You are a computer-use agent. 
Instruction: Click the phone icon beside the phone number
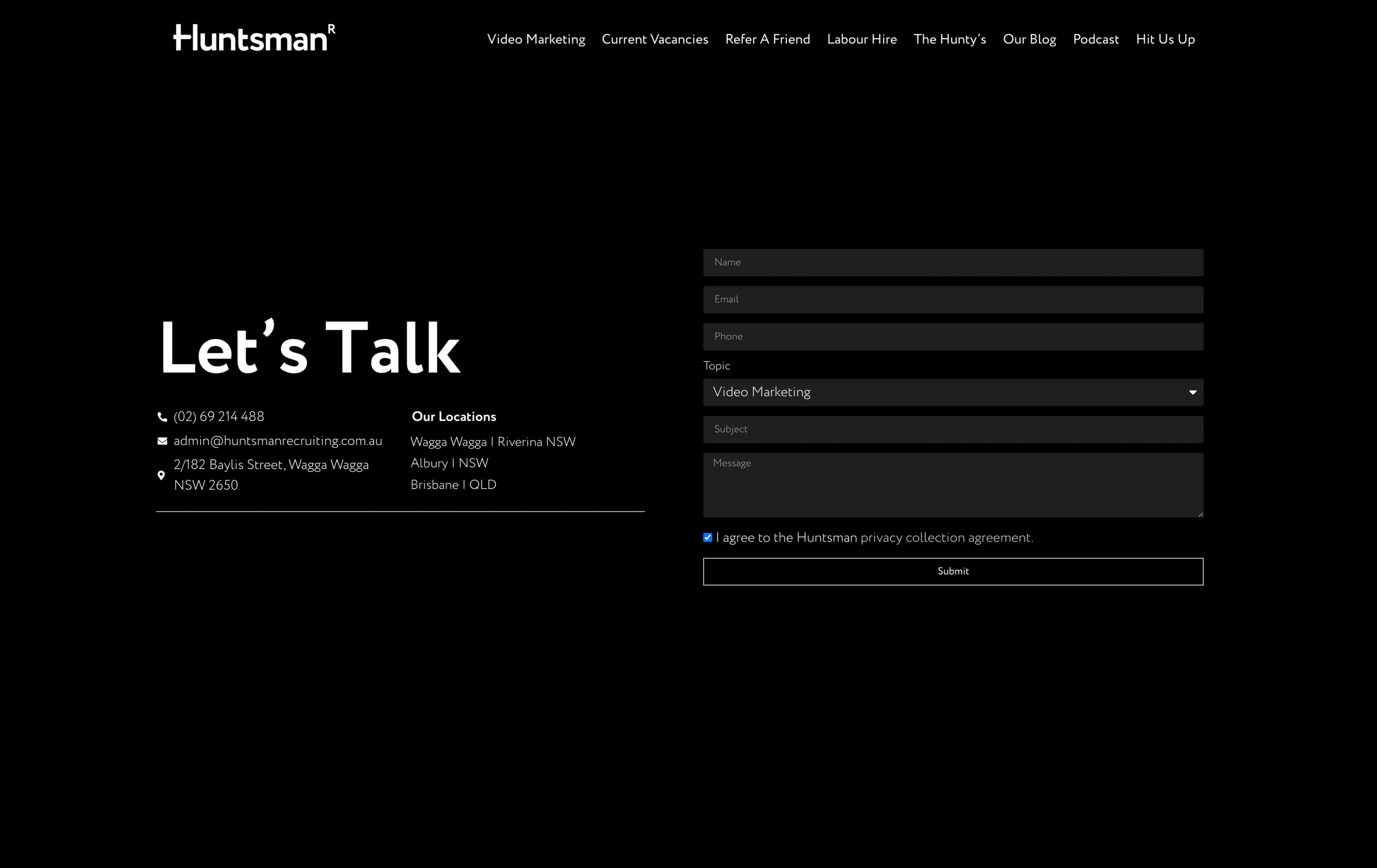click(162, 417)
